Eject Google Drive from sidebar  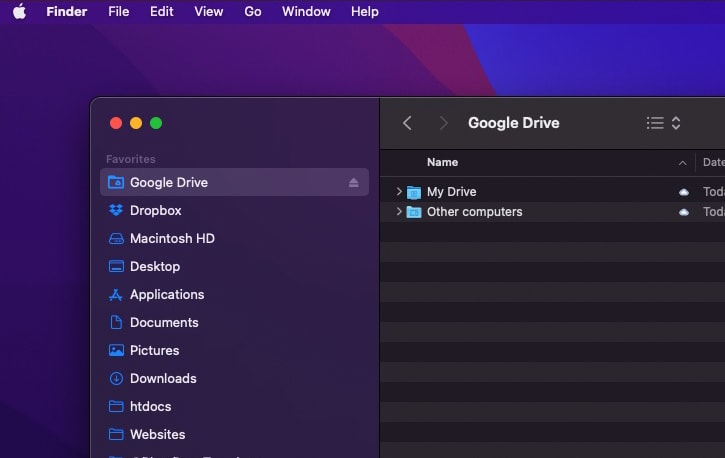tap(354, 183)
